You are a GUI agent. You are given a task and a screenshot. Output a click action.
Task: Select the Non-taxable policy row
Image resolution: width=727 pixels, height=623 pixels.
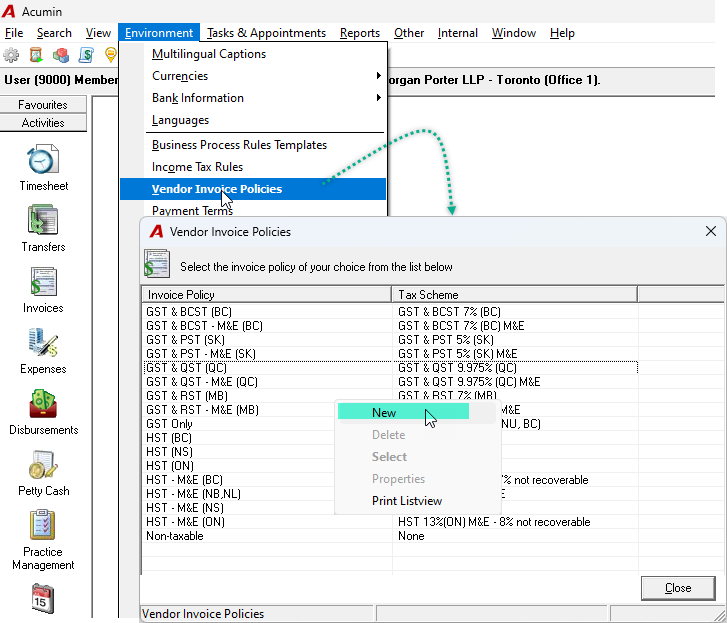267,536
